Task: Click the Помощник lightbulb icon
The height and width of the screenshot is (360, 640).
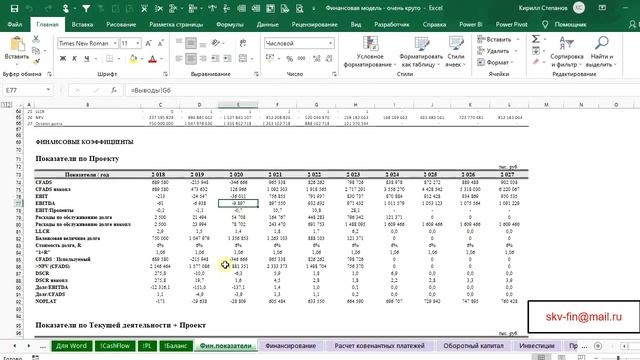Action: [x=545, y=24]
